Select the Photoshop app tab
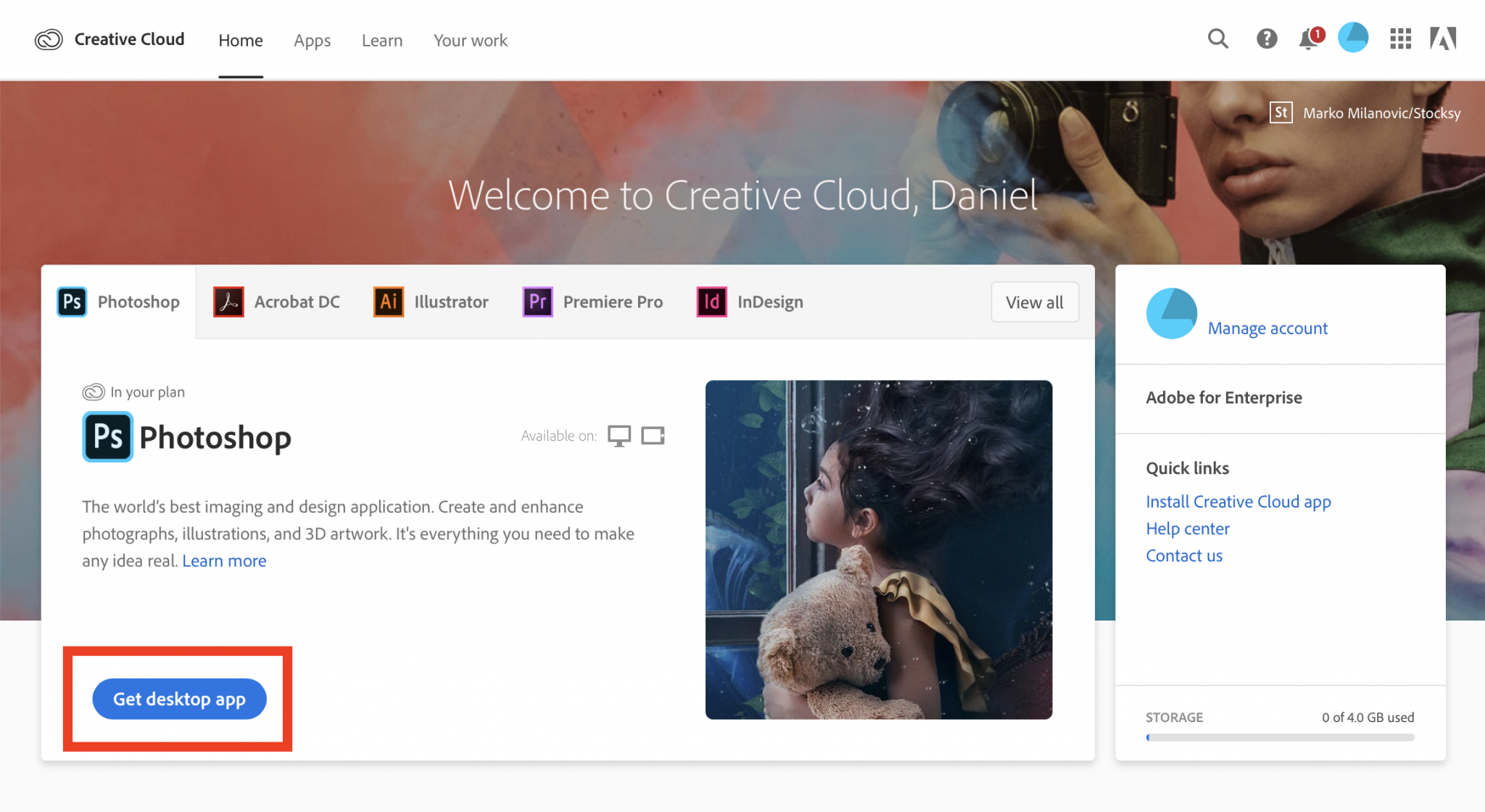 [x=119, y=302]
